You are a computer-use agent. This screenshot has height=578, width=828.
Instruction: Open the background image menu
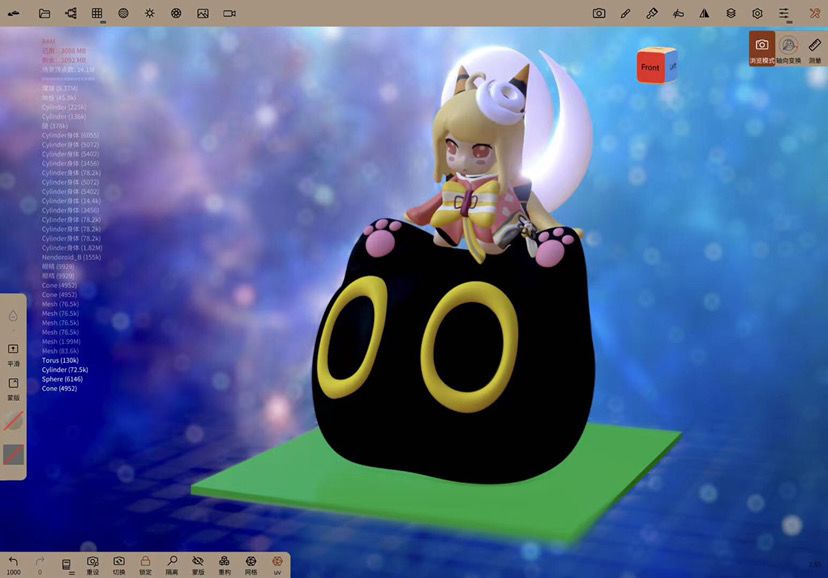tap(203, 13)
